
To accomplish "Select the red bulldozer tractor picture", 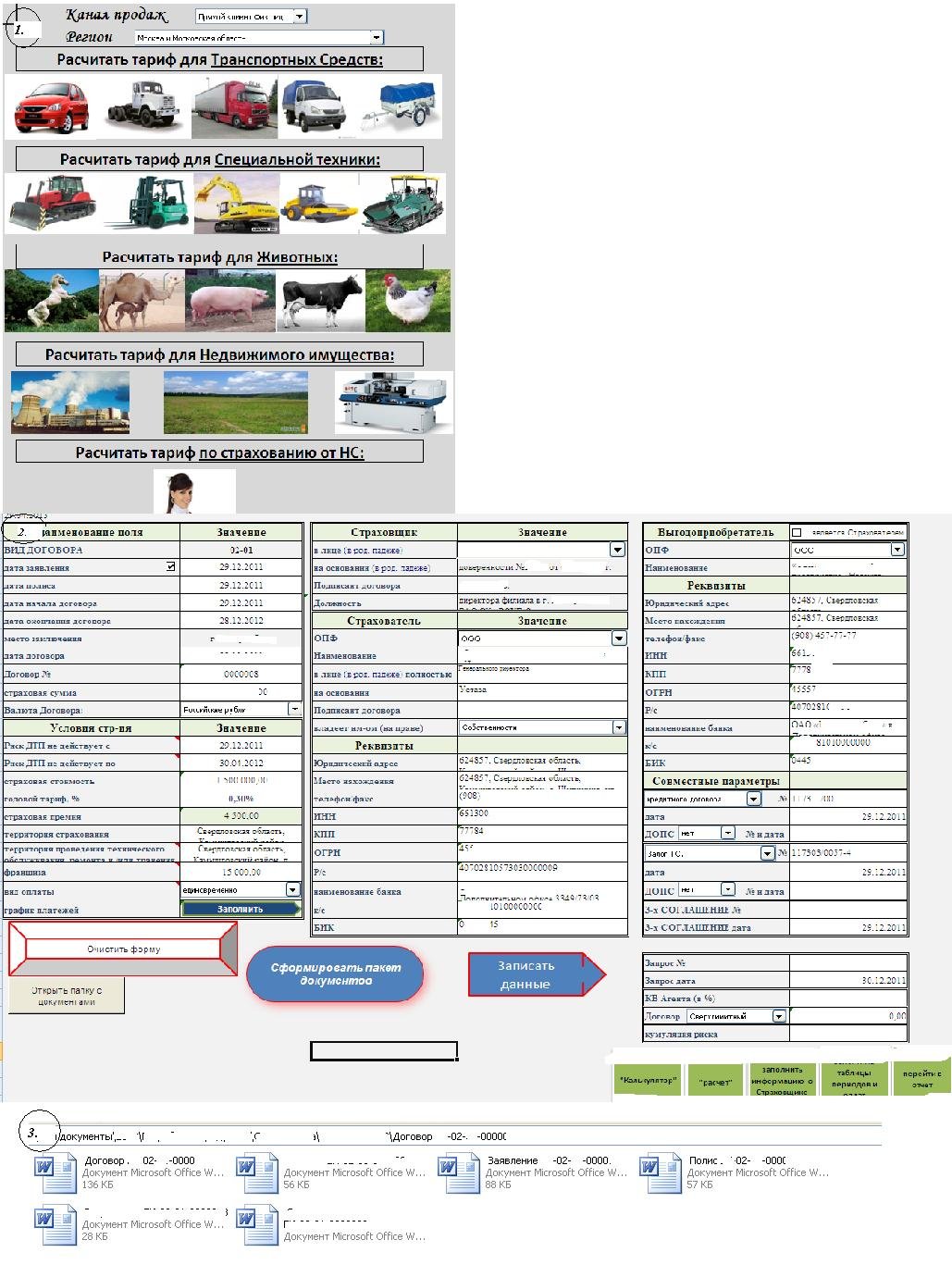I will pos(52,202).
